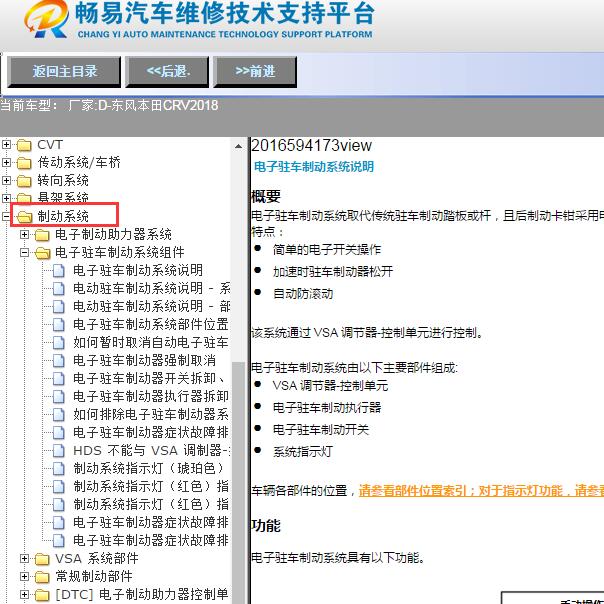Viewport: 604px width, 604px height.
Task: Select the 制动系统 tree item
Action: pos(63,216)
